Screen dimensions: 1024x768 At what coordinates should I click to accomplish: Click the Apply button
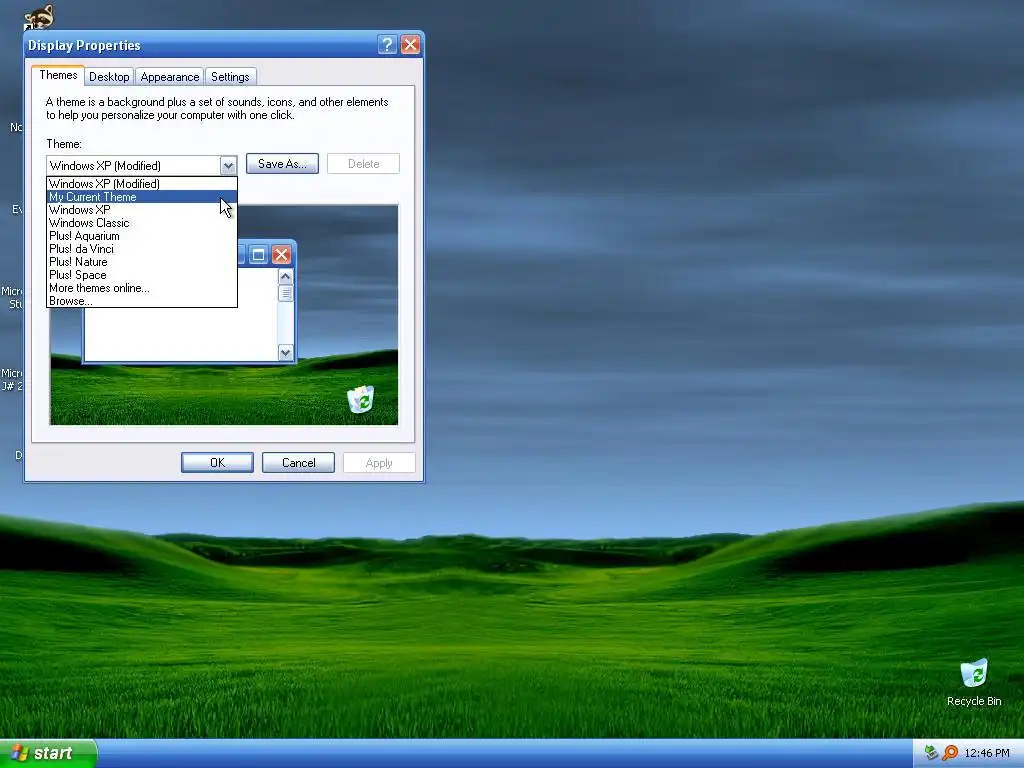click(x=379, y=462)
